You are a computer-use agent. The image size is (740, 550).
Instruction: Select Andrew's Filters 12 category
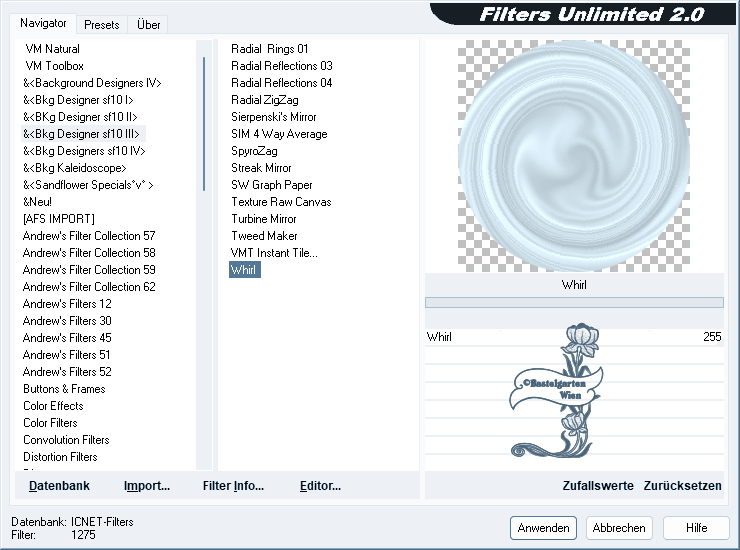[67, 304]
